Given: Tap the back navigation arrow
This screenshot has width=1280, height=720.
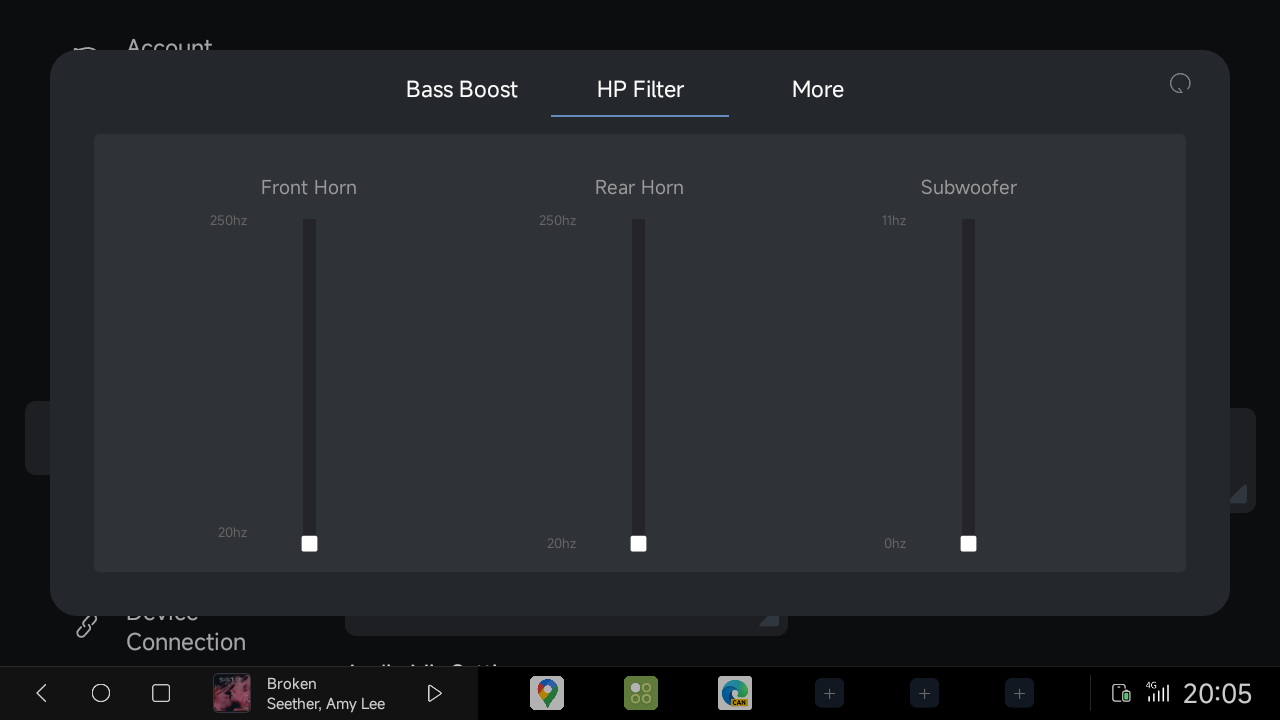Looking at the screenshot, I should click(41, 693).
